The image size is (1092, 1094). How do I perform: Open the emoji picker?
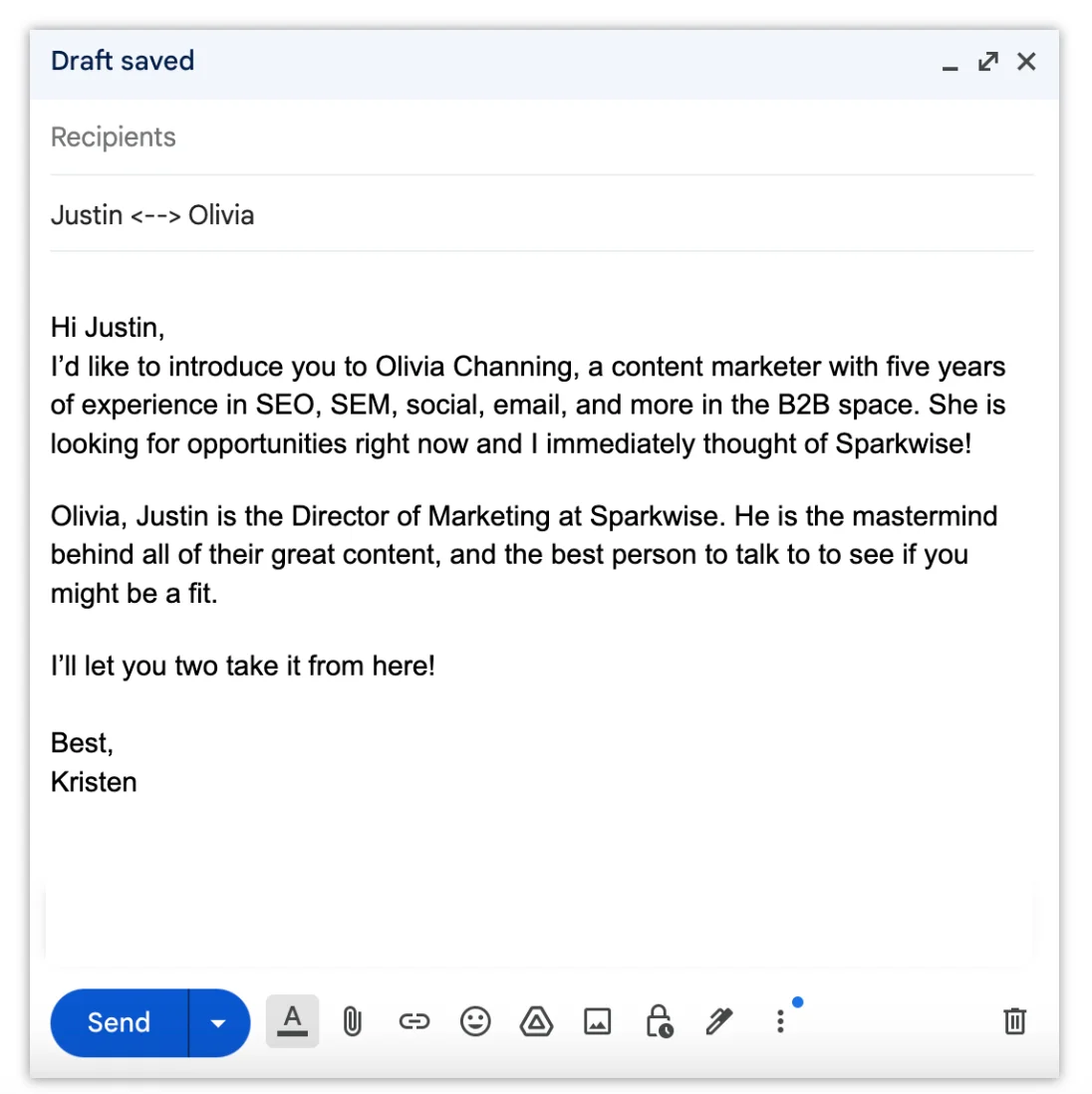click(x=475, y=1021)
